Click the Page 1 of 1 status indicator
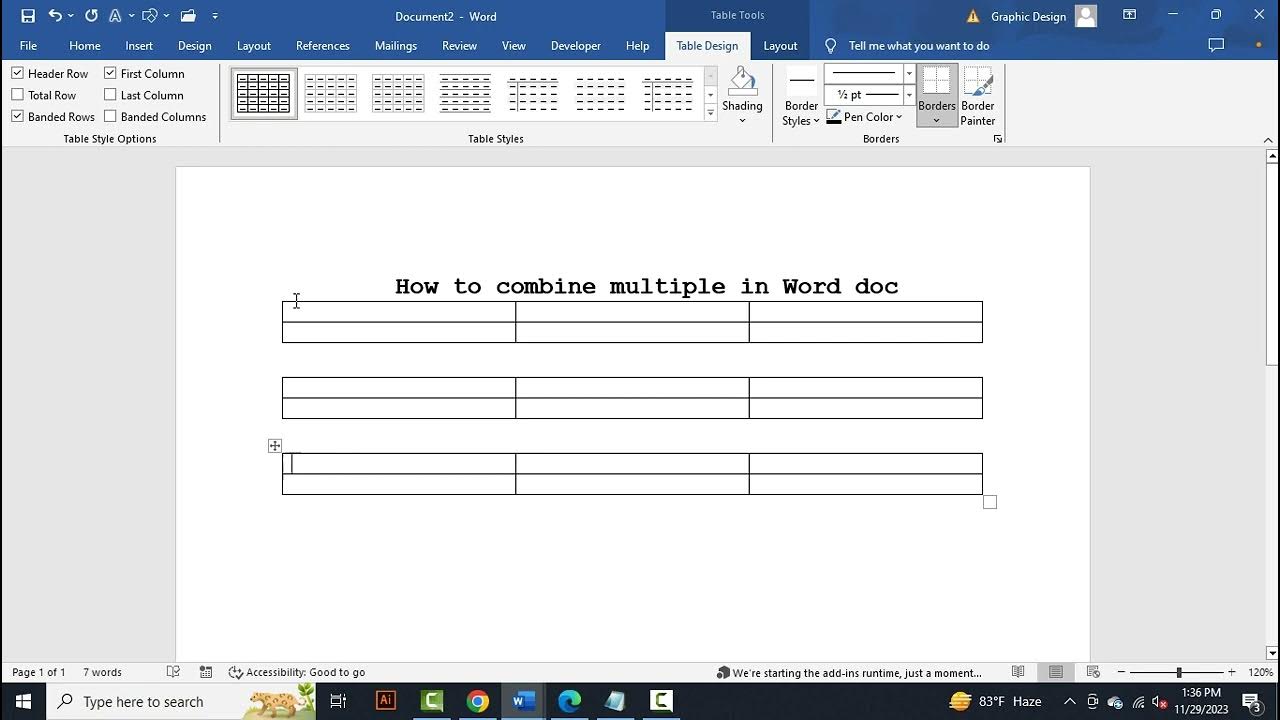The width and height of the screenshot is (1280, 720). coord(39,672)
